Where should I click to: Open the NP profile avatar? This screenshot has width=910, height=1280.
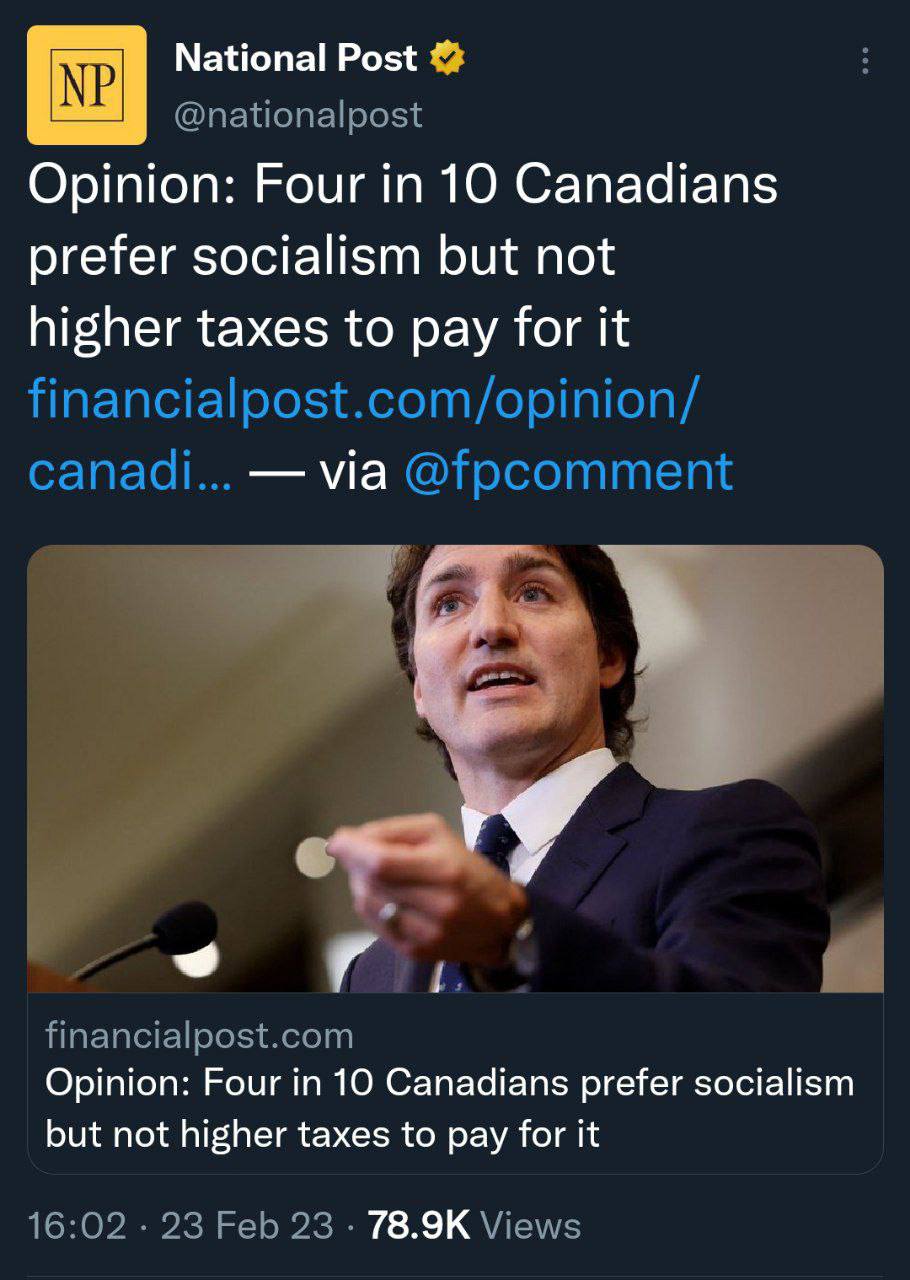tap(86, 85)
